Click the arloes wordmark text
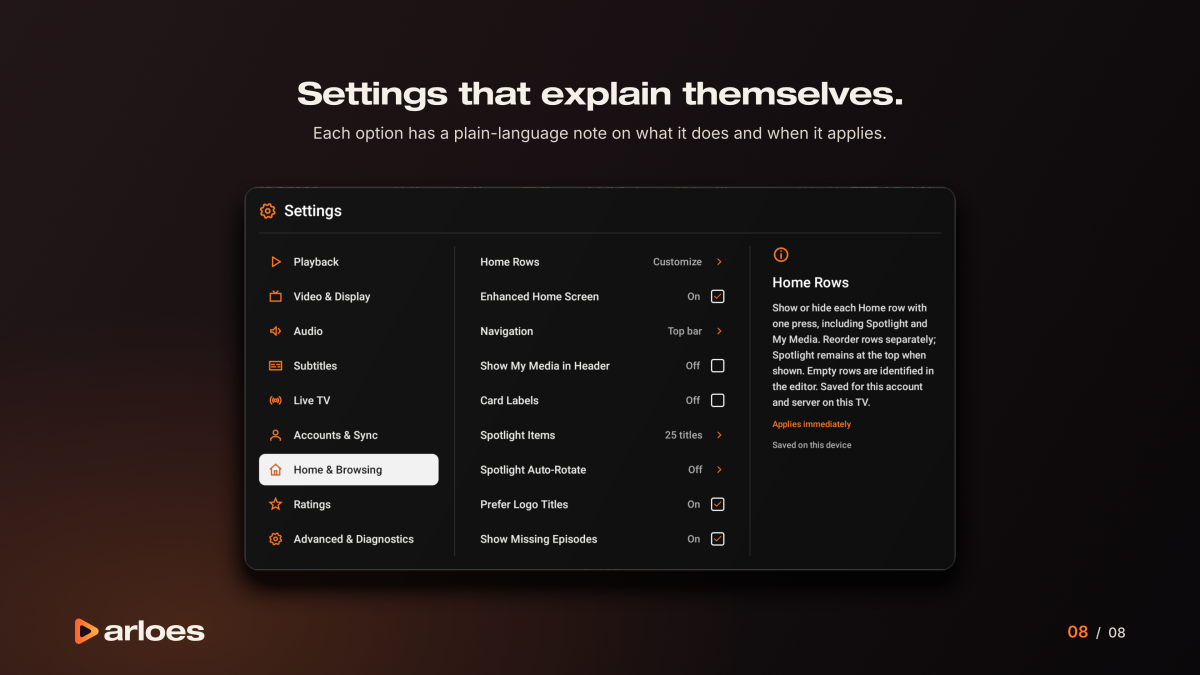The image size is (1200, 675). pyautogui.click(x=154, y=631)
